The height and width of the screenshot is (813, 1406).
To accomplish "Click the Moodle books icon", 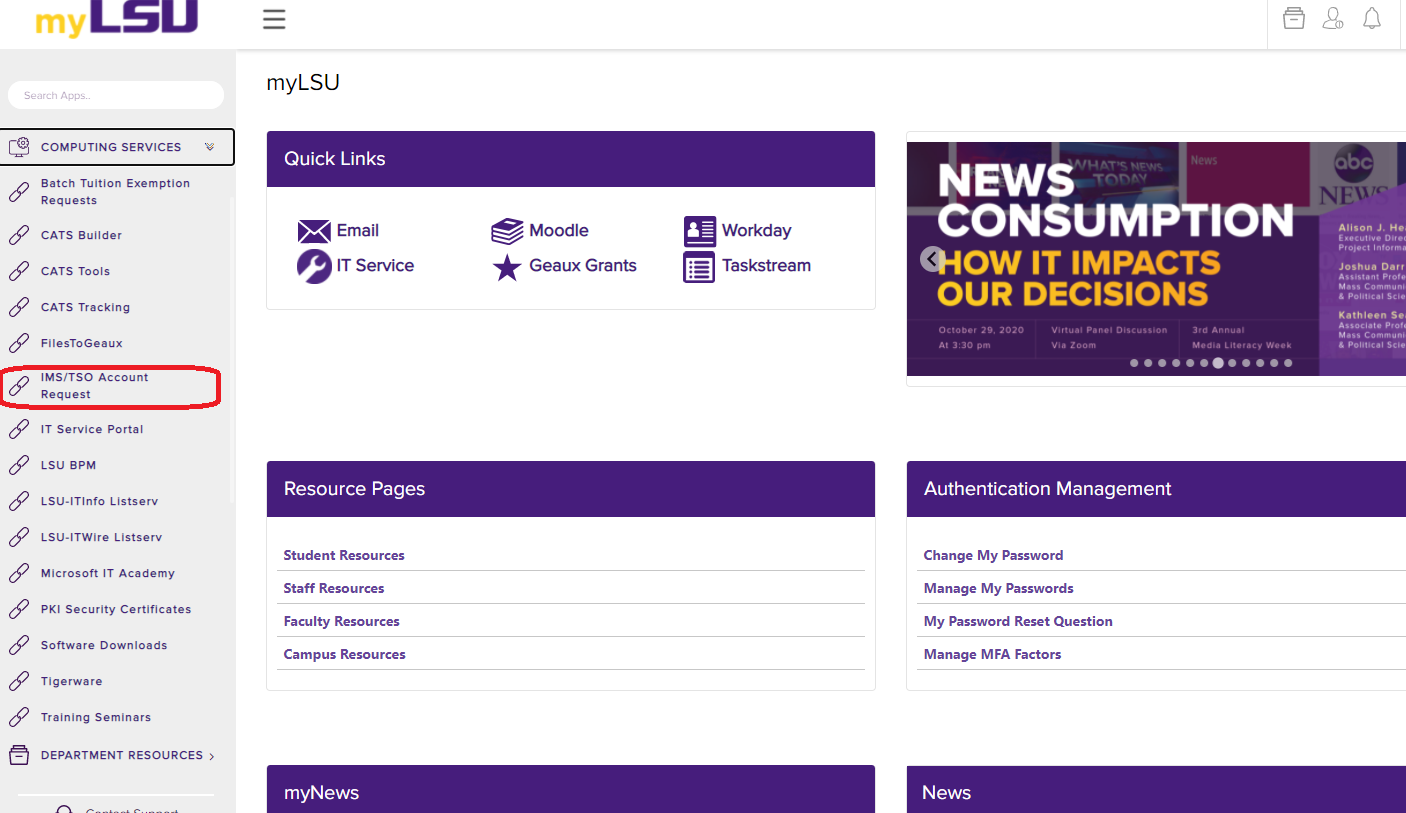I will point(507,232).
